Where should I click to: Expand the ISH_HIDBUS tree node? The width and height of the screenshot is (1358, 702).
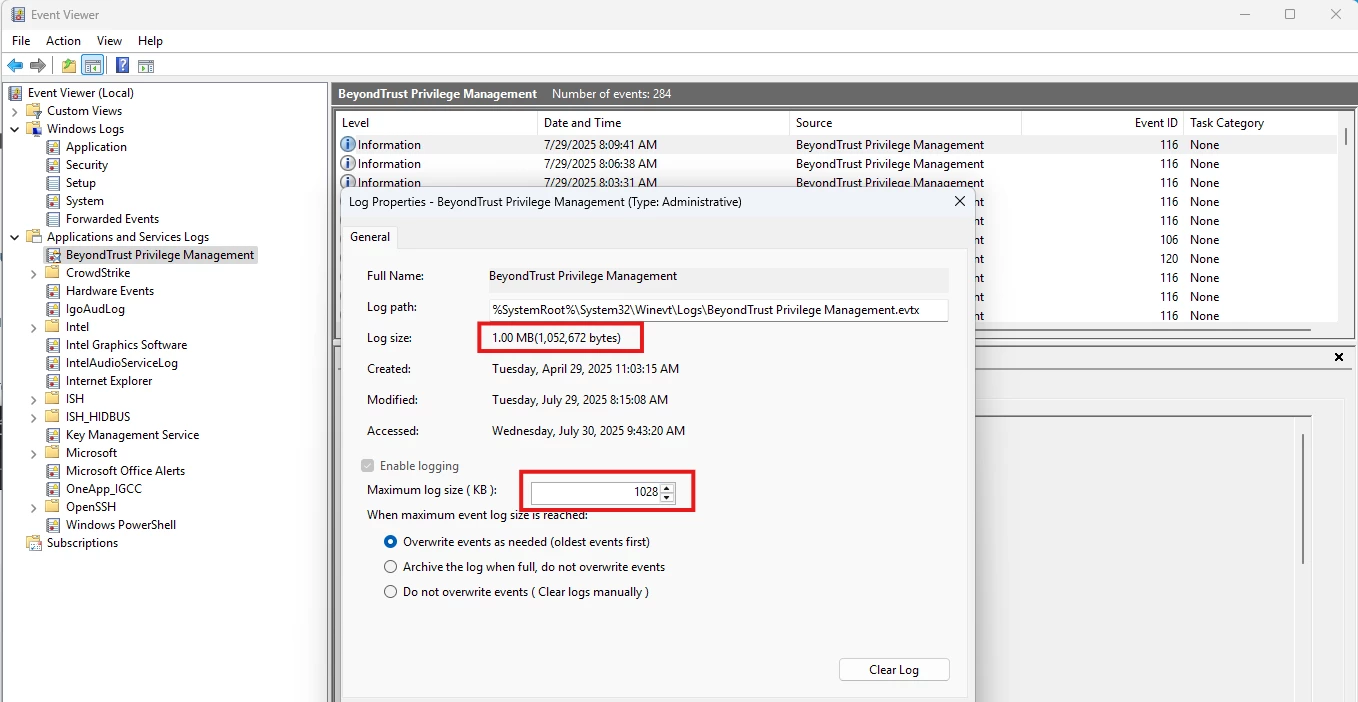click(x=34, y=417)
